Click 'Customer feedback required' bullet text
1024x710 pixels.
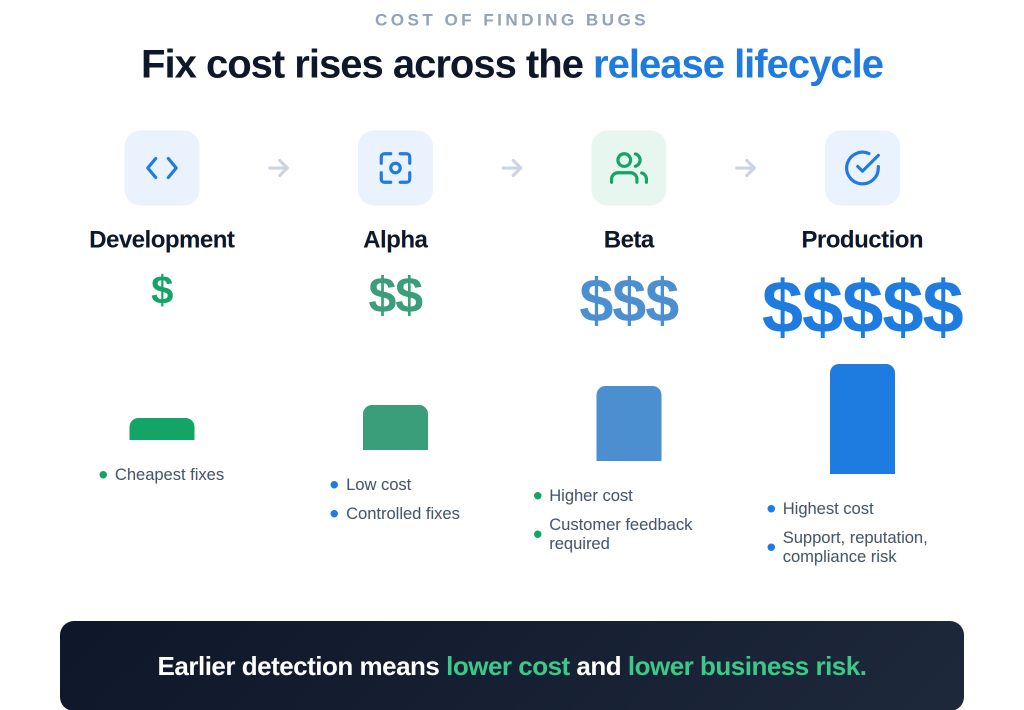coord(620,534)
